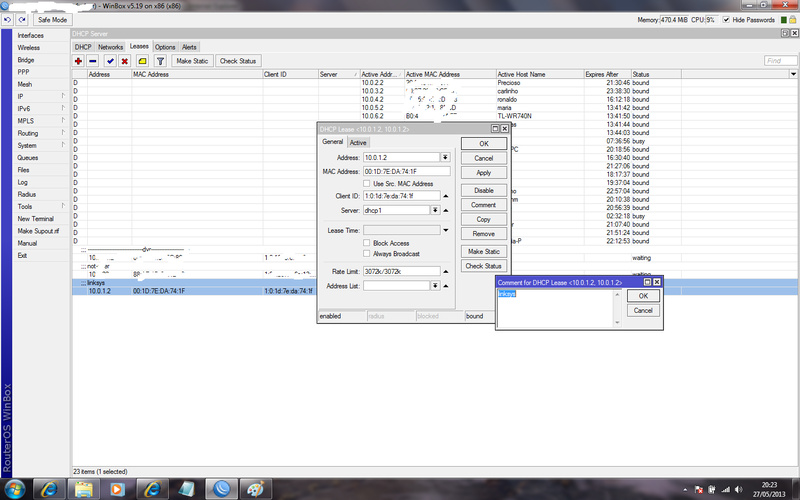Viewport: 800px width, 500px height.
Task: Open Windows Explorer folder taskbar icon
Action: (x=83, y=489)
